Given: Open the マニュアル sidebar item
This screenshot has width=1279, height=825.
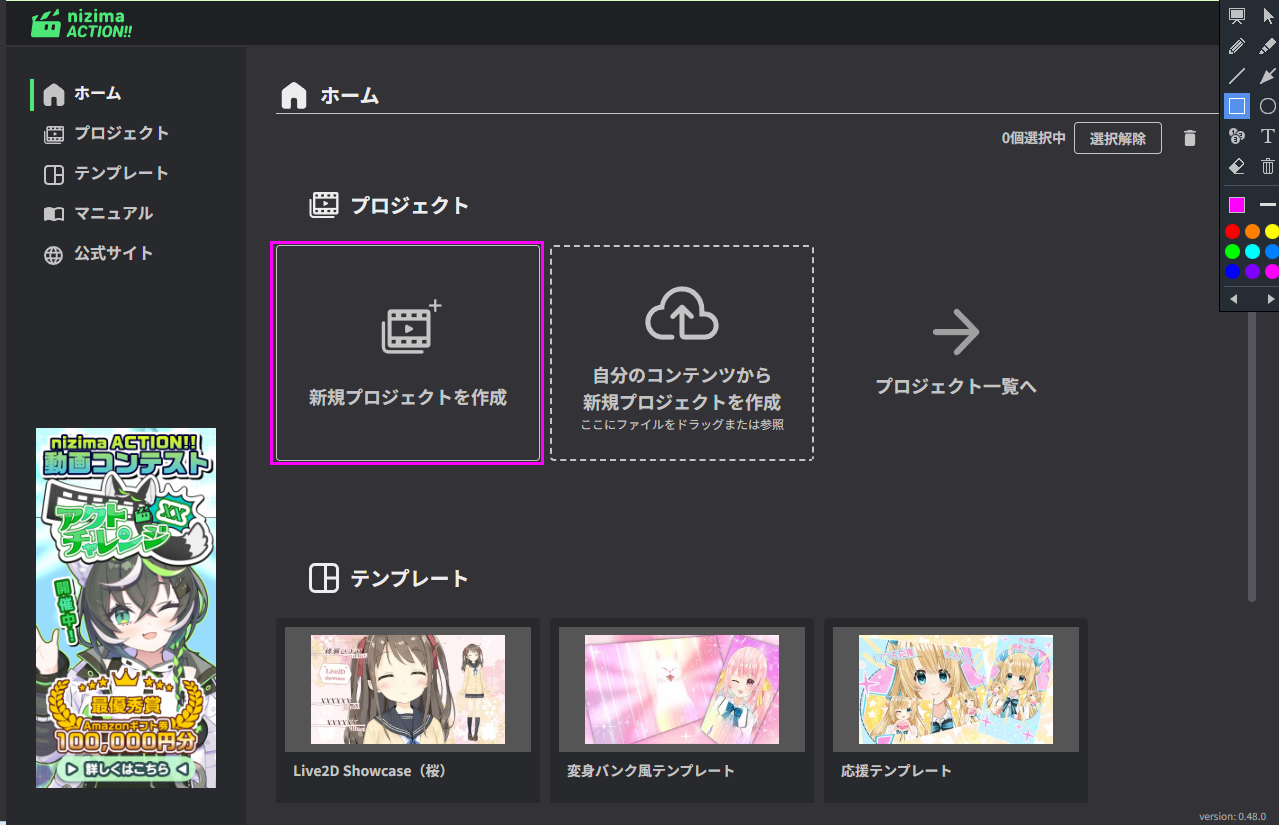Looking at the screenshot, I should (x=112, y=213).
